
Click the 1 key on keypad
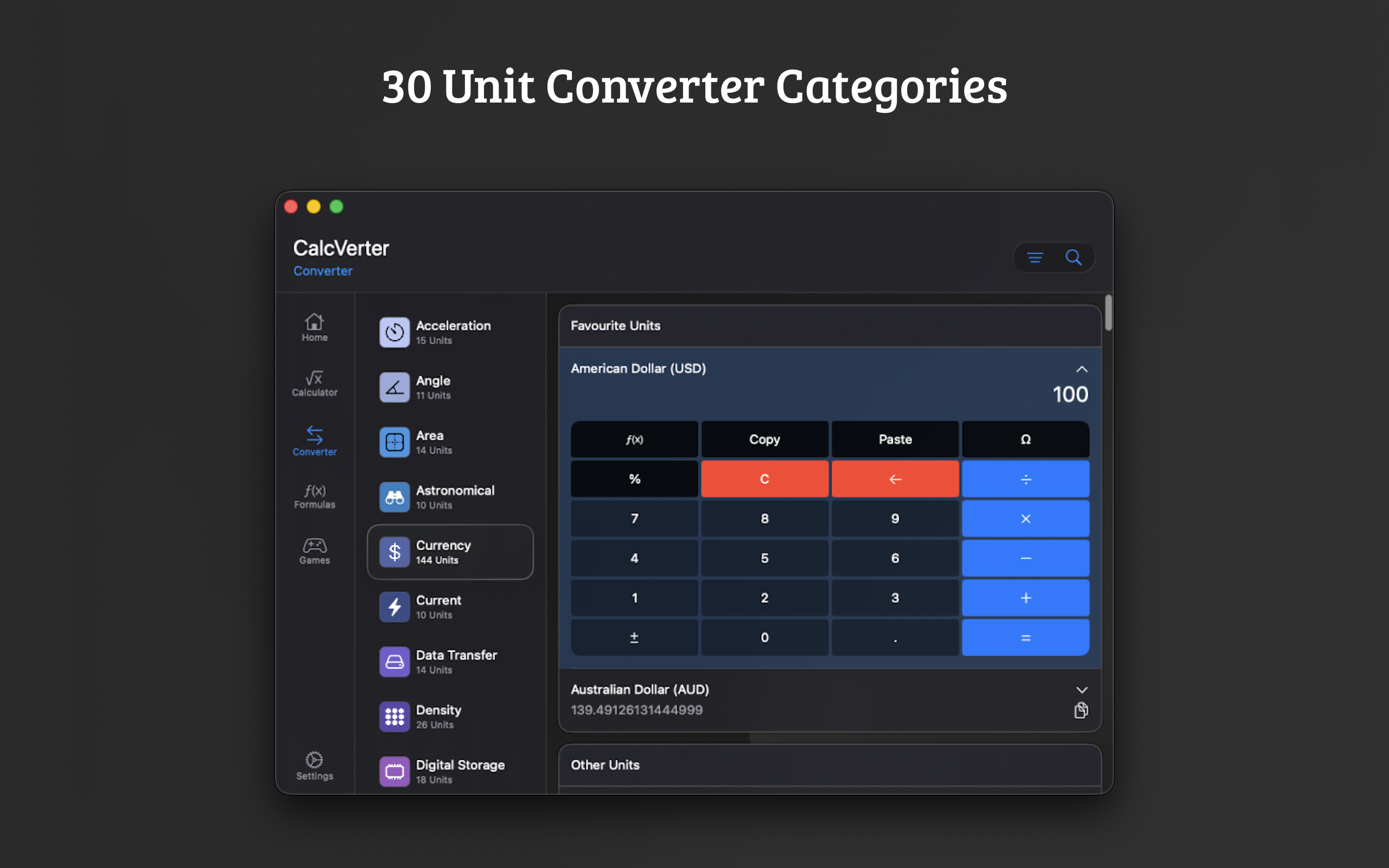click(x=634, y=598)
